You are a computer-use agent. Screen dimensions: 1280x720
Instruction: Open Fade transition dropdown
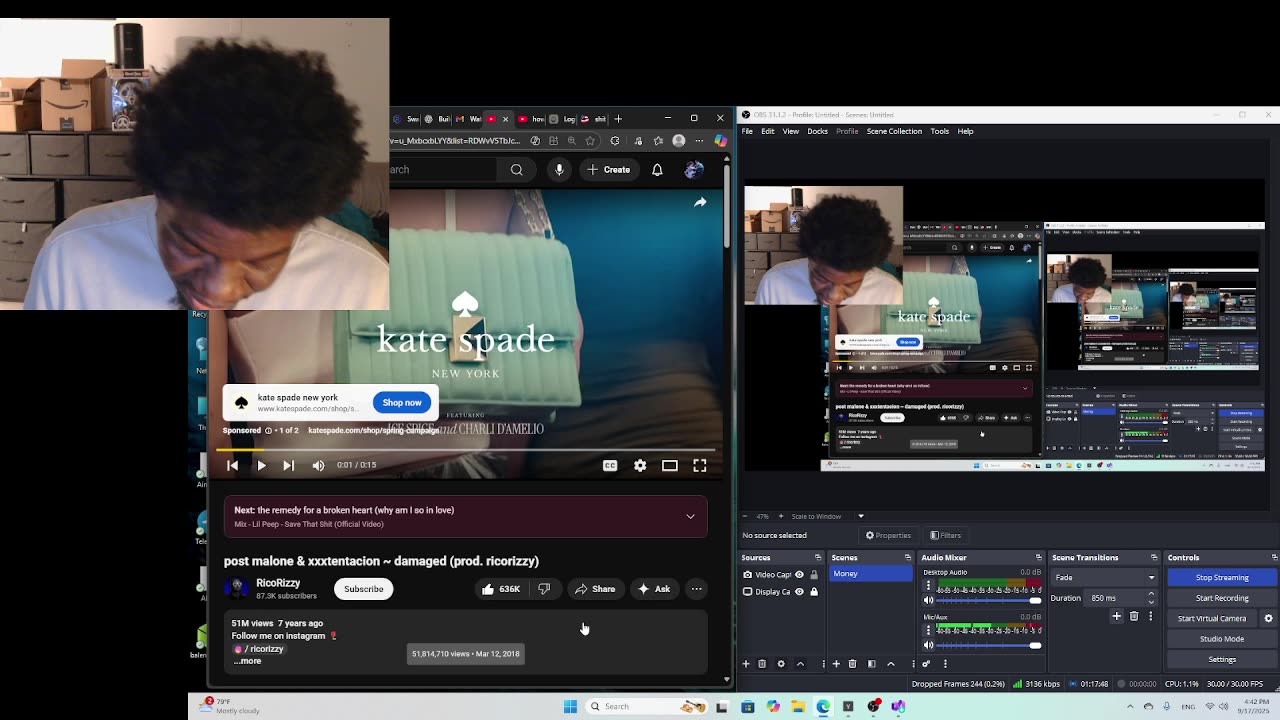point(1104,577)
